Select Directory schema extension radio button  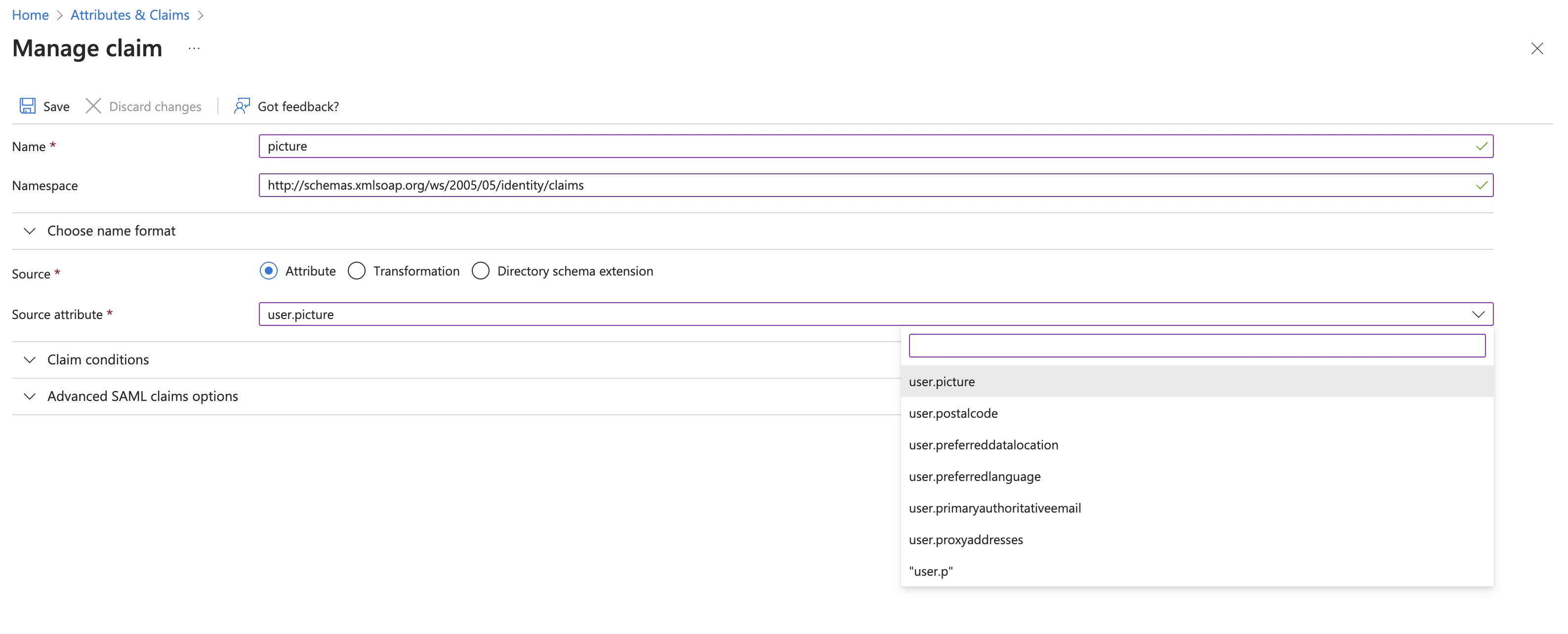(x=481, y=271)
